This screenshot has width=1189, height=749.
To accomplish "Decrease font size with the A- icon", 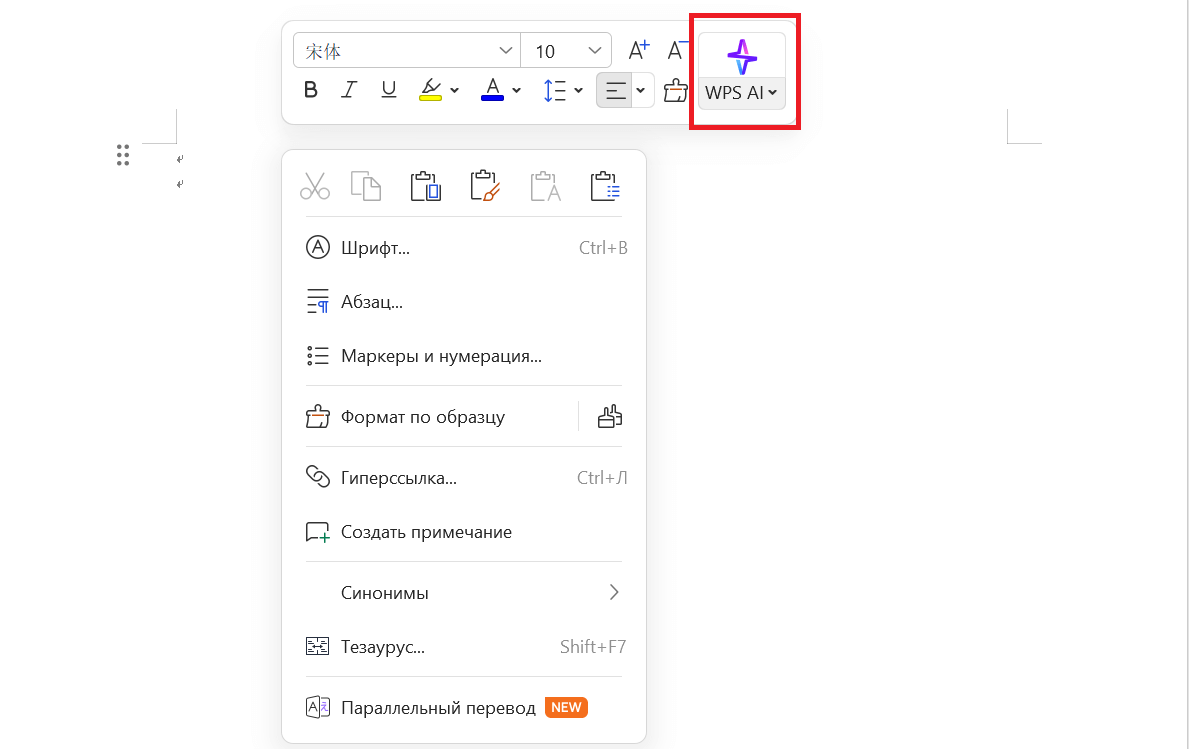I will coord(678,50).
